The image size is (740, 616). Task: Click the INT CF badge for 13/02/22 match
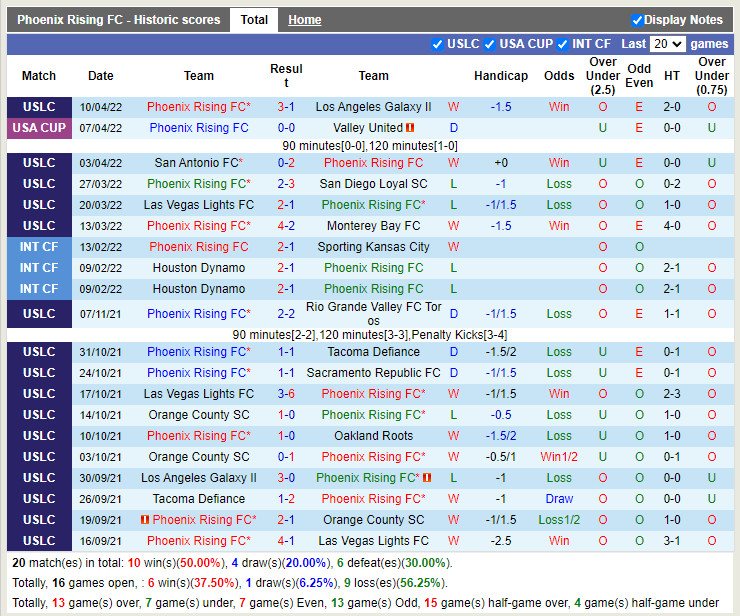click(39, 247)
